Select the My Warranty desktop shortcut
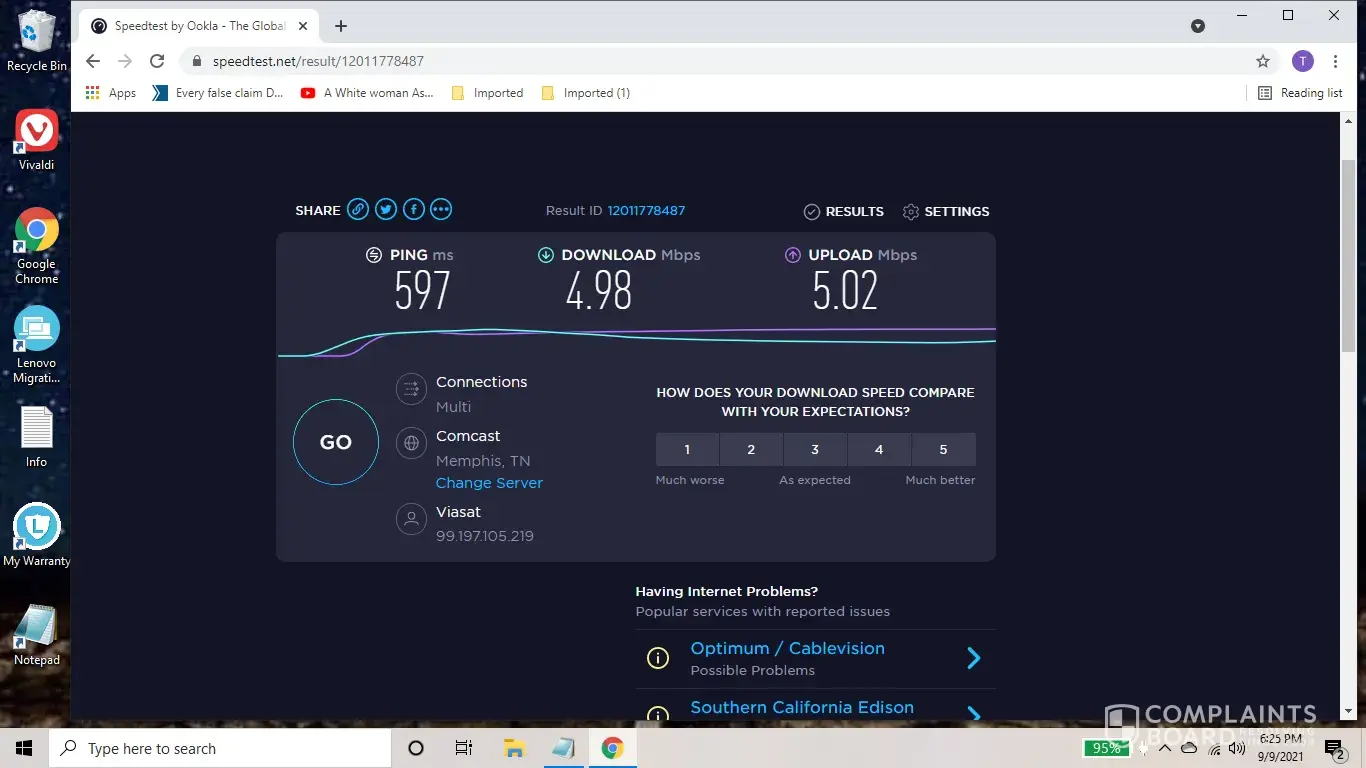 [x=37, y=536]
